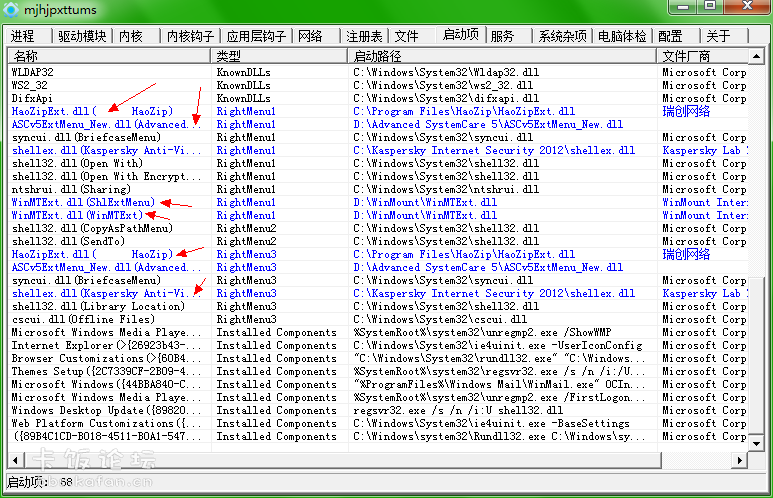
Task: Select the ASCv5ExtMenu_New.dll RightMenu1 entry
Action: (378, 124)
